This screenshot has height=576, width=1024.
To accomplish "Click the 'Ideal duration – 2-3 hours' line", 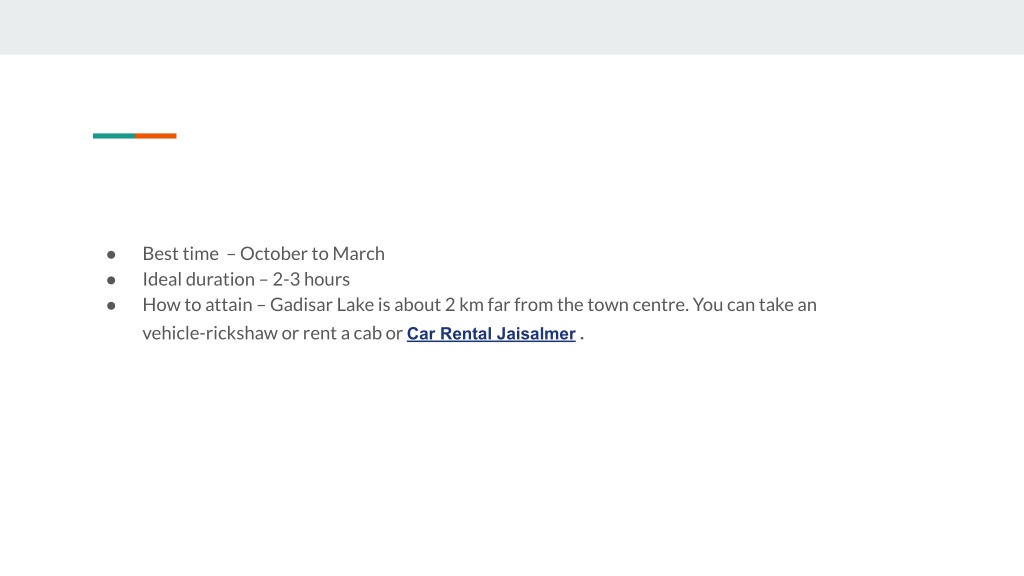I will 246,280.
